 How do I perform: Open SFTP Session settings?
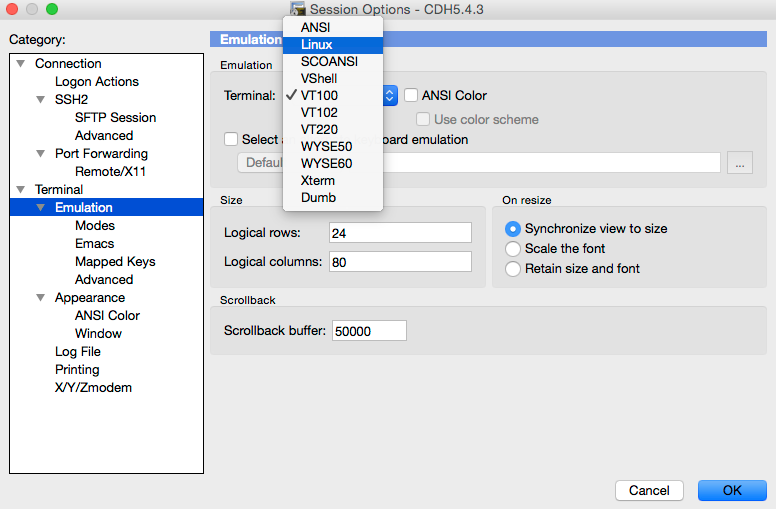point(115,117)
